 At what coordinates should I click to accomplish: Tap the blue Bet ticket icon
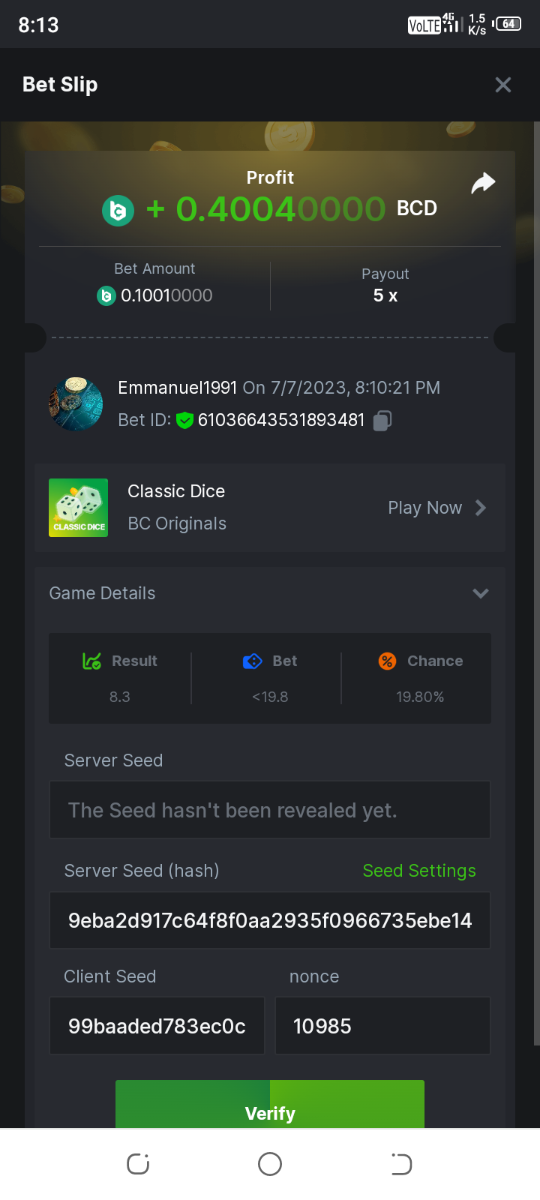pos(252,661)
